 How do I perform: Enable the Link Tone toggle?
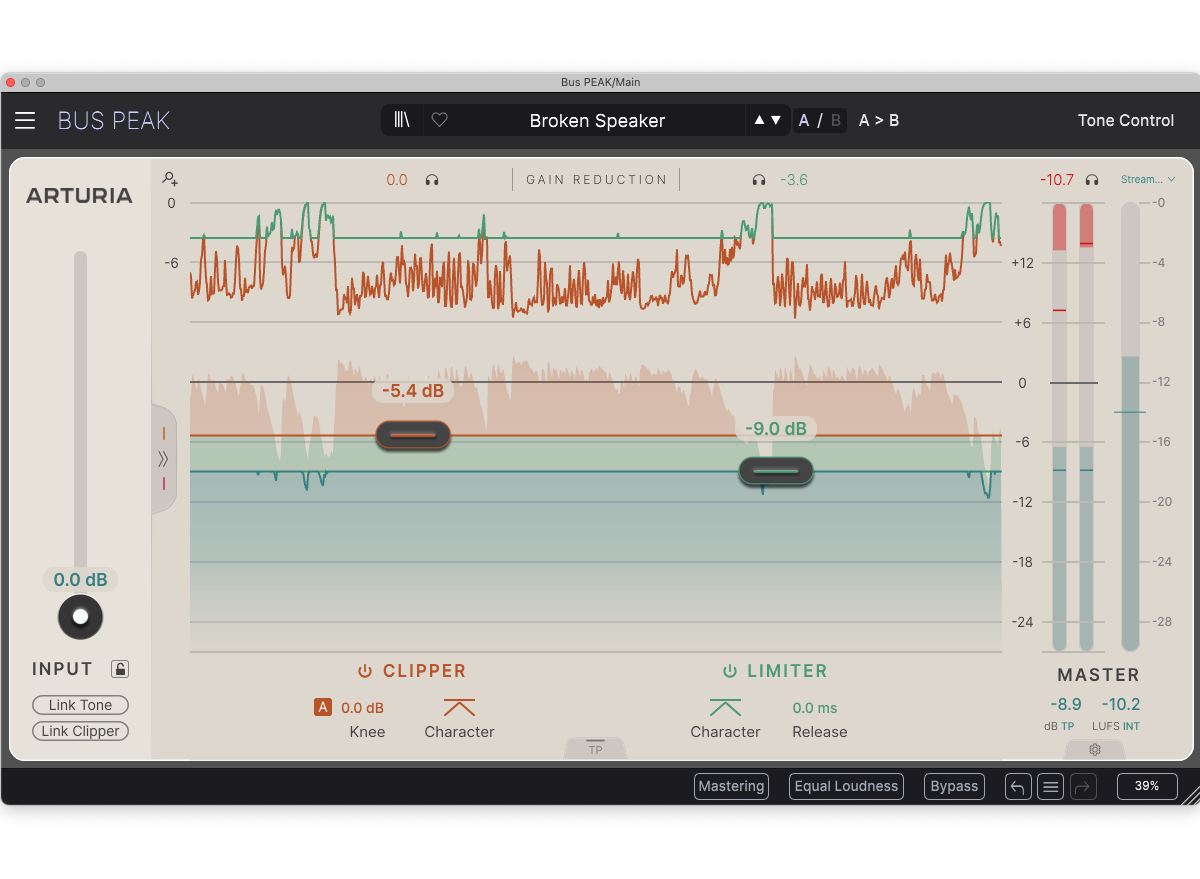tap(81, 705)
